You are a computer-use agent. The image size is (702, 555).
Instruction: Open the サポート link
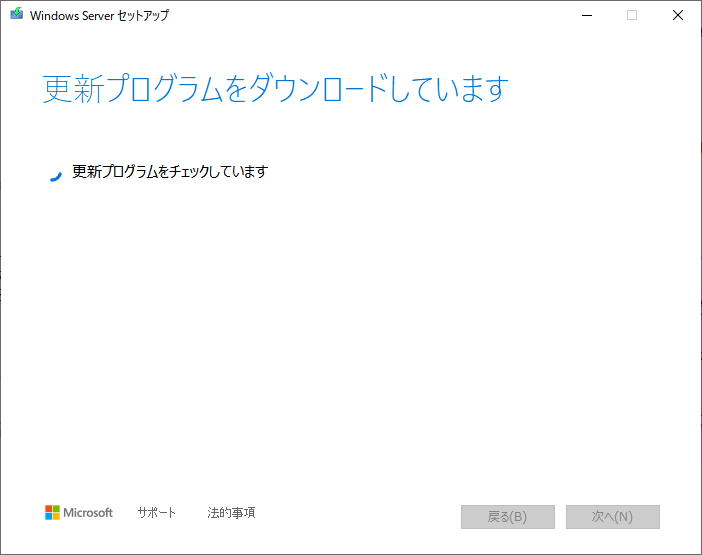pos(156,512)
